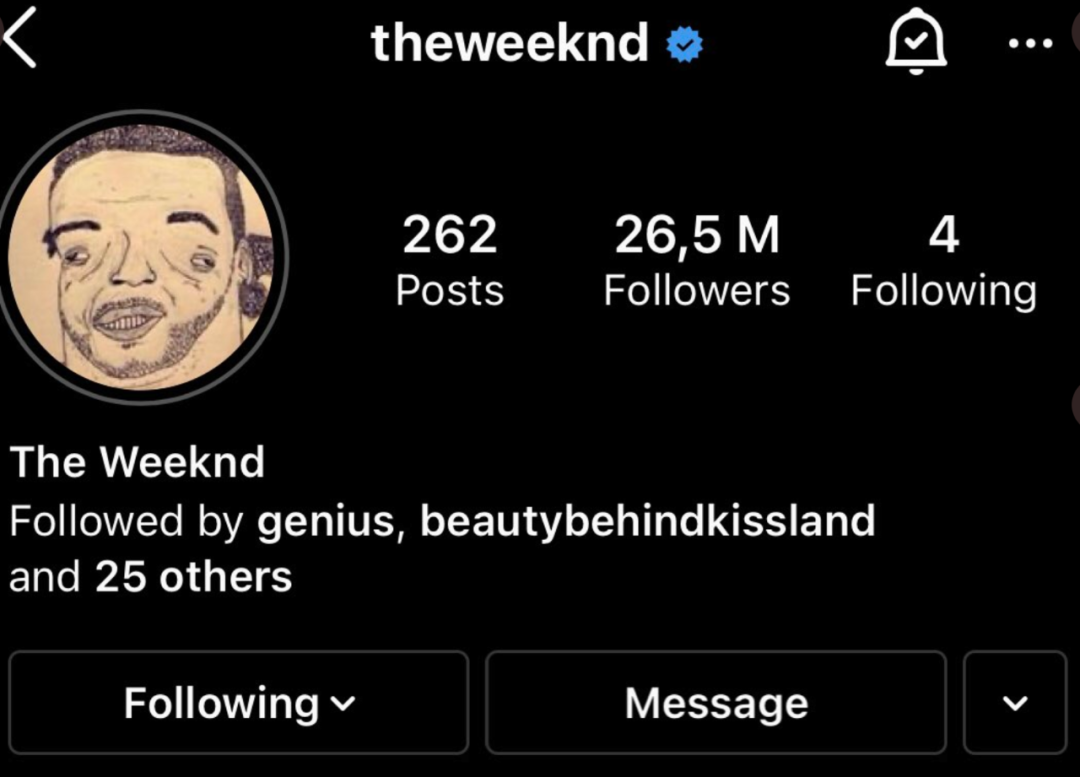This screenshot has height=777, width=1080.
Task: Expand the Following button dropdown
Action: pyautogui.click(x=239, y=703)
